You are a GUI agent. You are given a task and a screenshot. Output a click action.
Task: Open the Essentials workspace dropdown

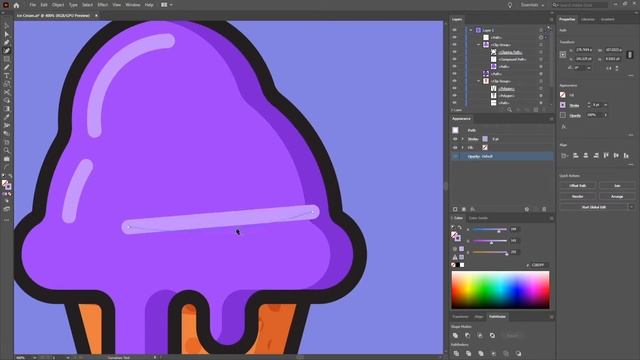532,5
